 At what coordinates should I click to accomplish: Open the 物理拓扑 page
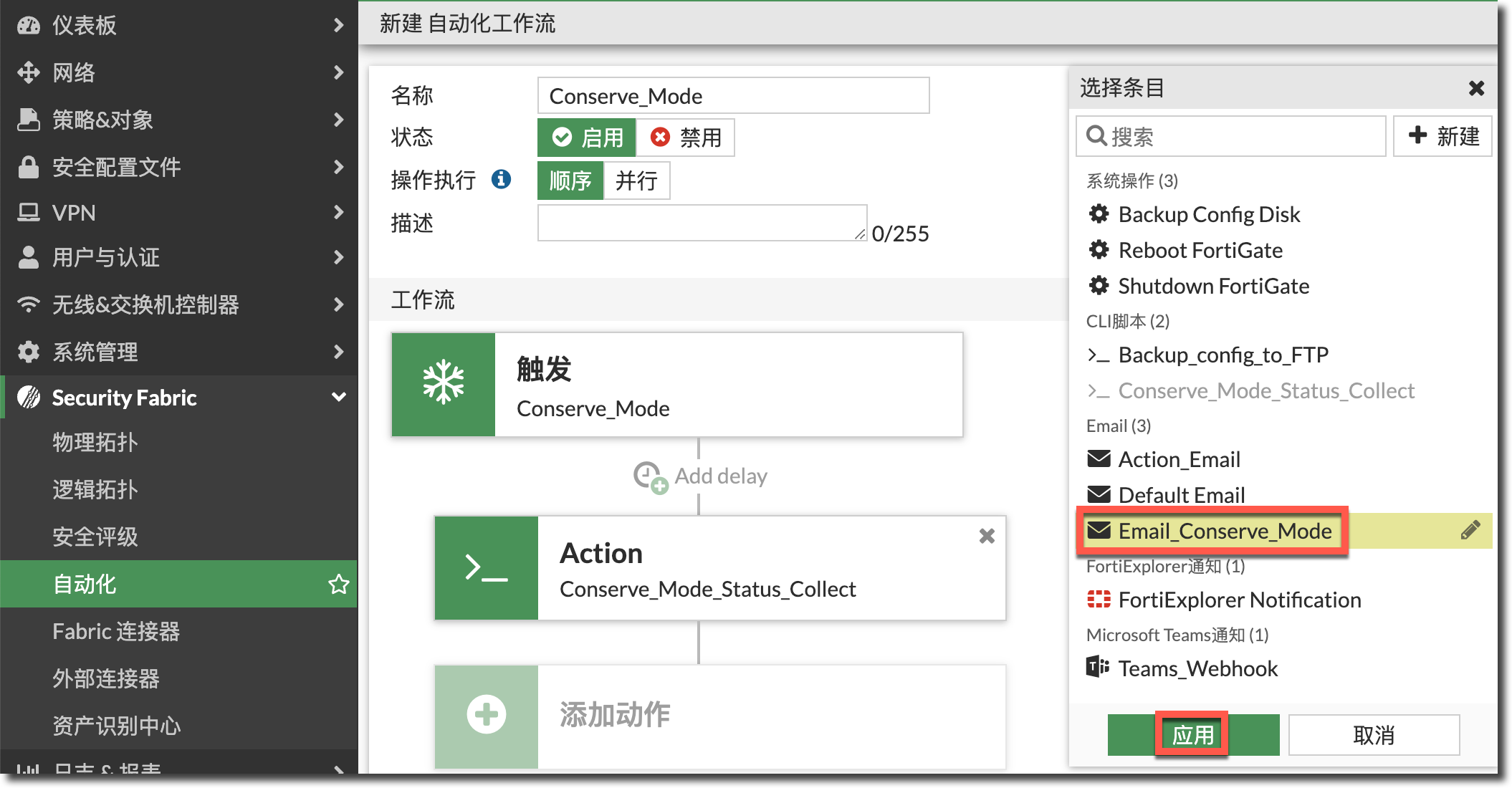(95, 442)
